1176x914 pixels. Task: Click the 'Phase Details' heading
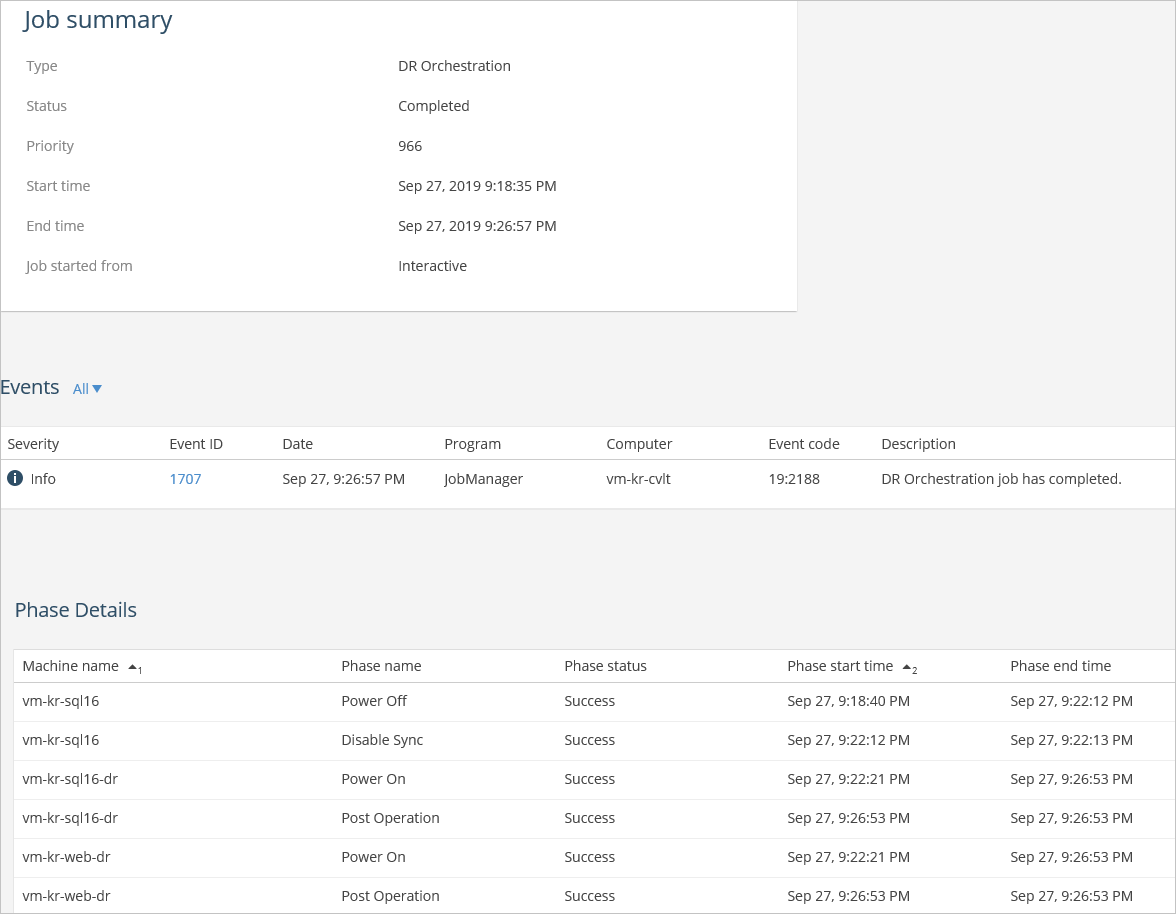click(76, 610)
